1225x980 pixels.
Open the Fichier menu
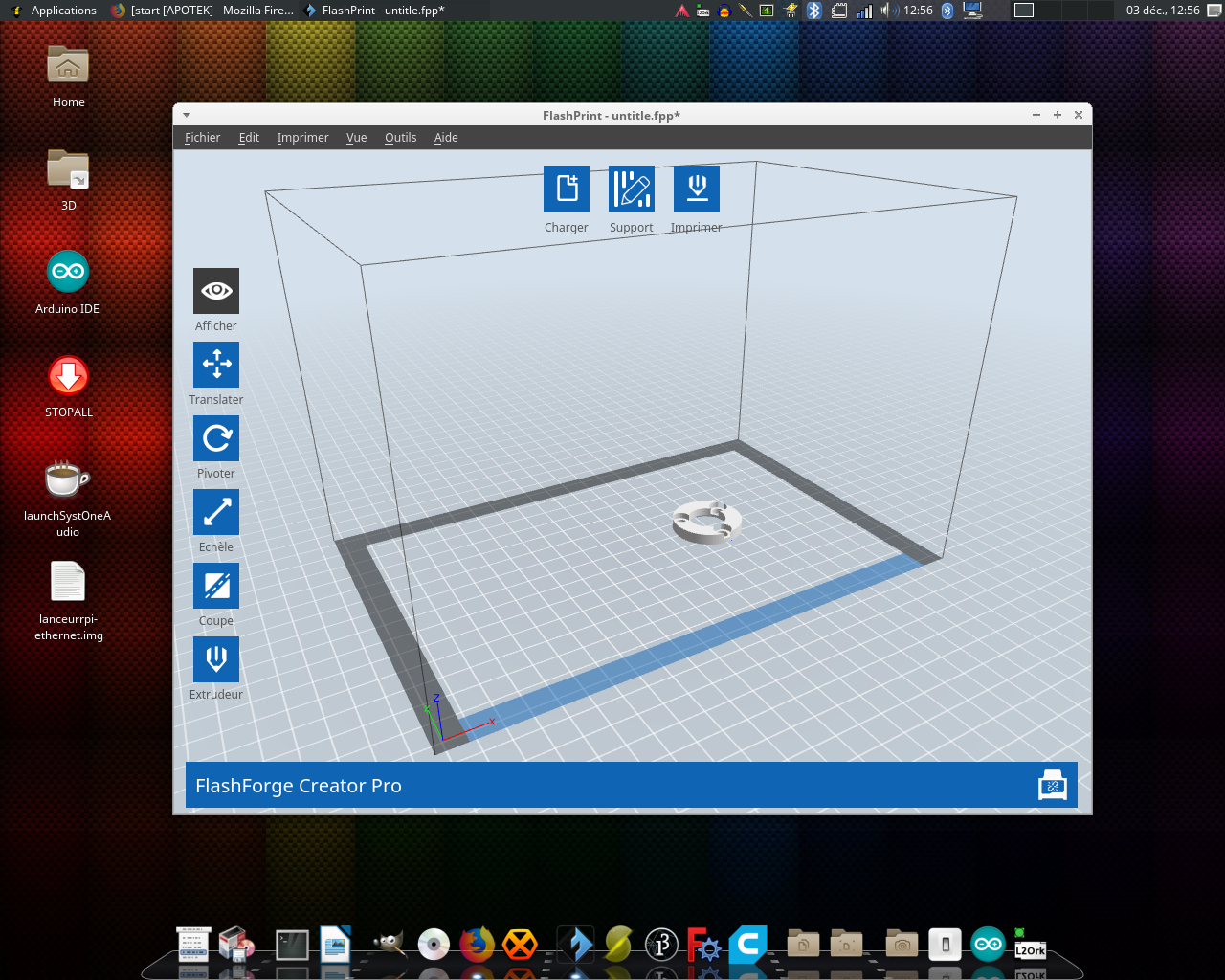(202, 138)
